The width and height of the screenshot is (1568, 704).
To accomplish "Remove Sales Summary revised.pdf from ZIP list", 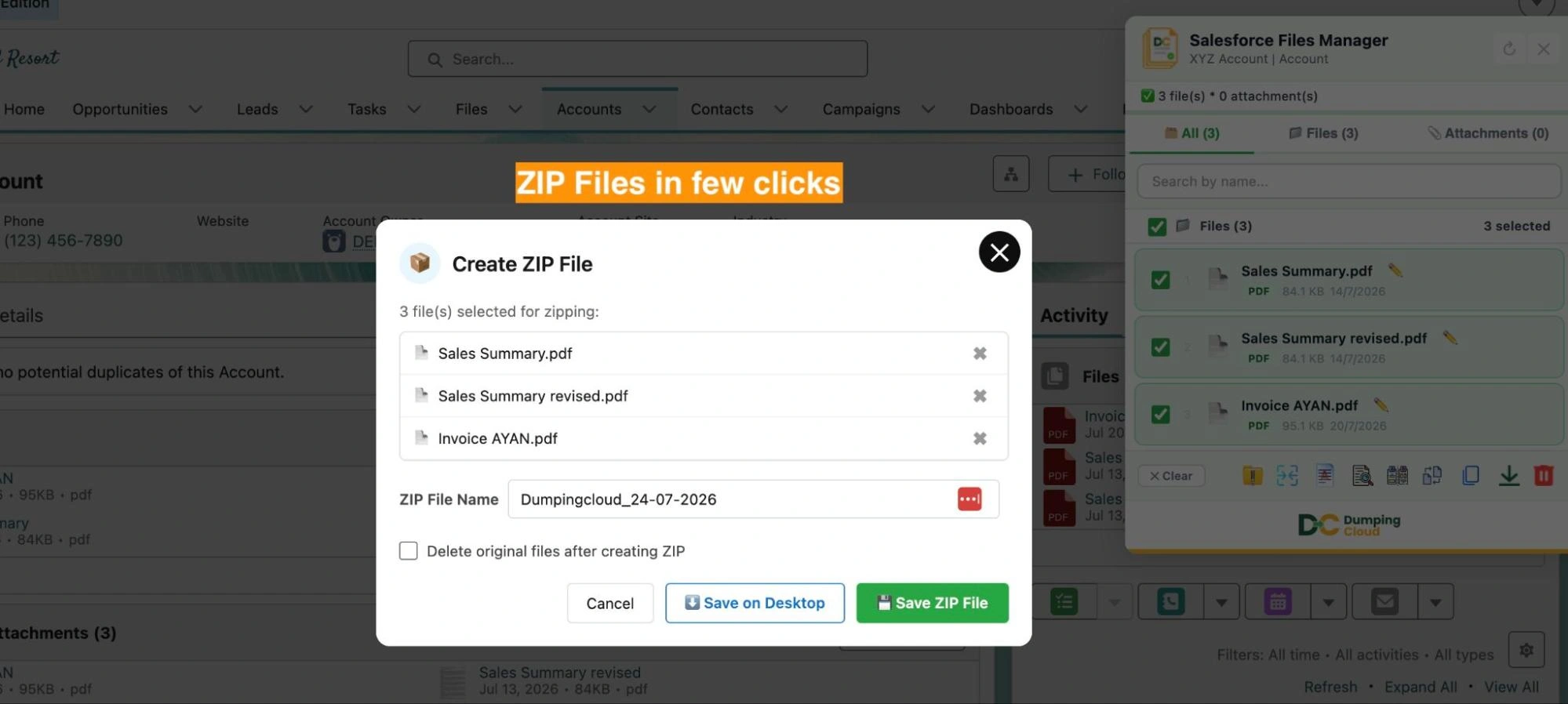I will pos(980,396).
